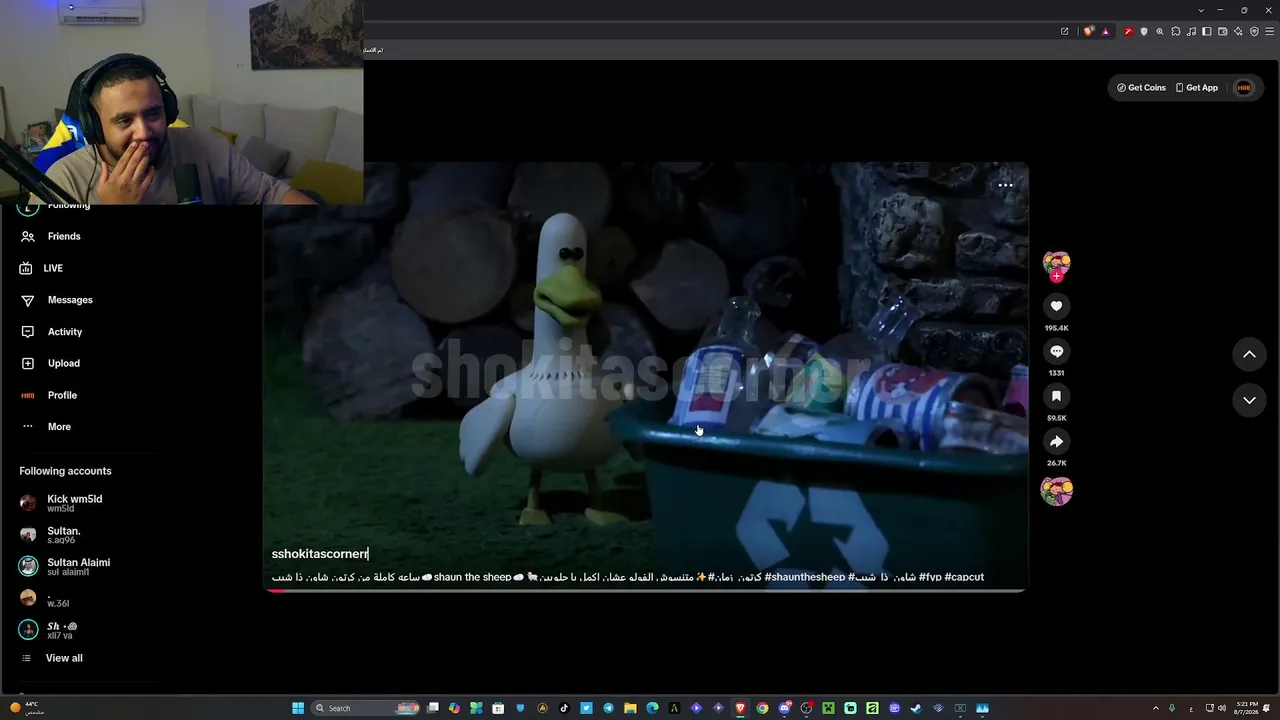Click the Messages paper-plane icon
The width and height of the screenshot is (1280, 720).
[x=27, y=300]
